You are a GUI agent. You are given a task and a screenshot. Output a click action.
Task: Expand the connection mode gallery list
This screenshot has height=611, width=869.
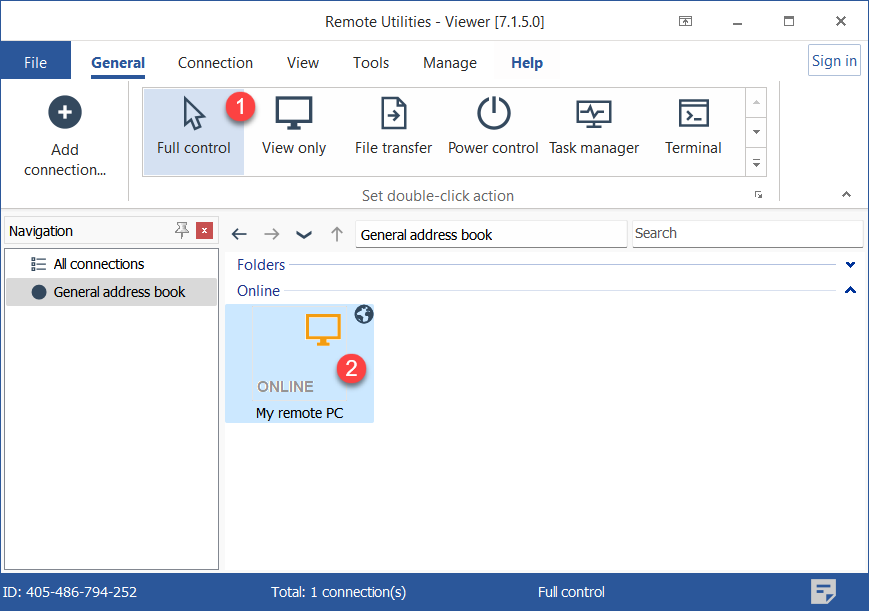click(x=757, y=162)
